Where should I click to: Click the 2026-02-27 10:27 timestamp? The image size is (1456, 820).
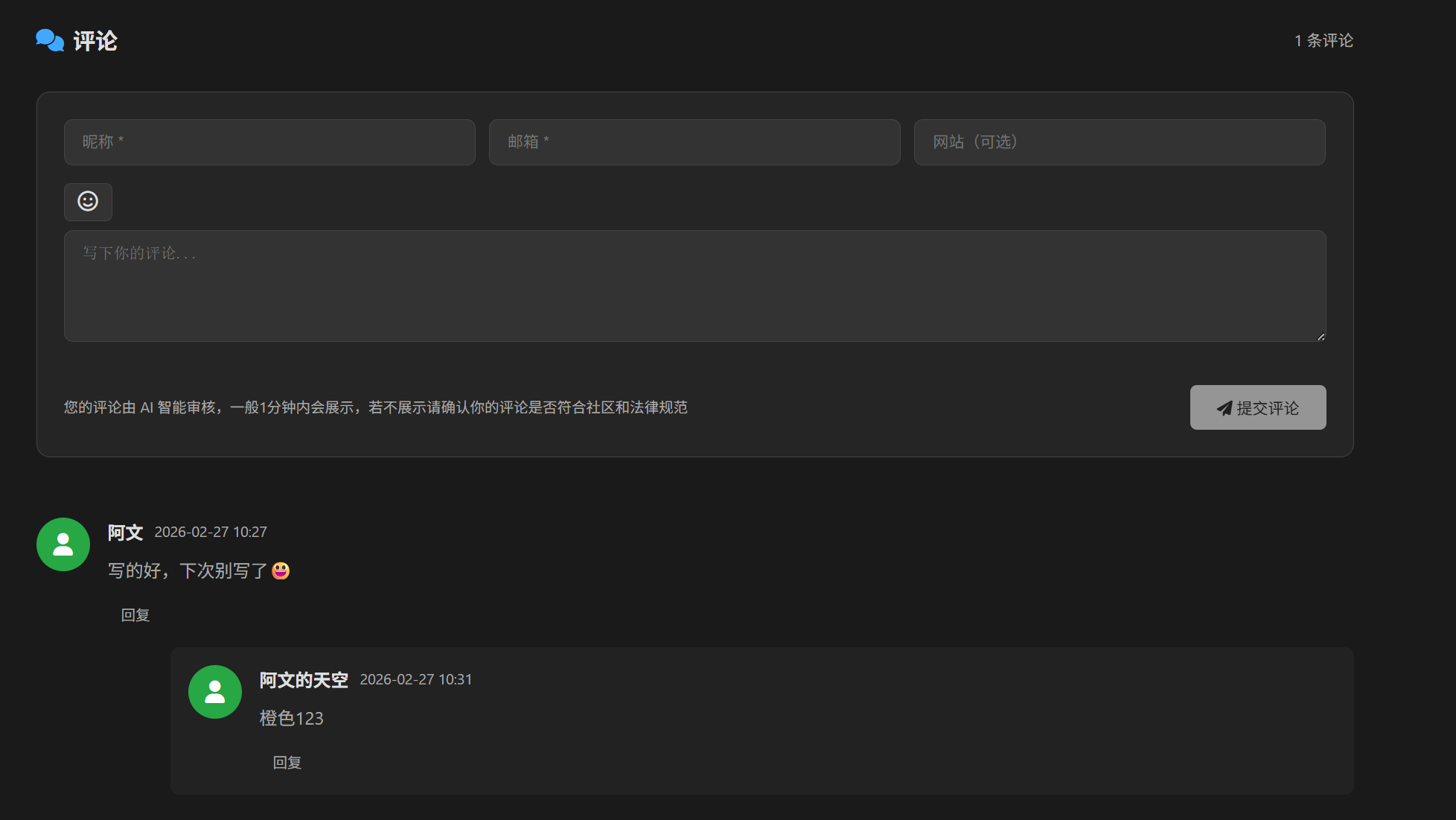211,533
